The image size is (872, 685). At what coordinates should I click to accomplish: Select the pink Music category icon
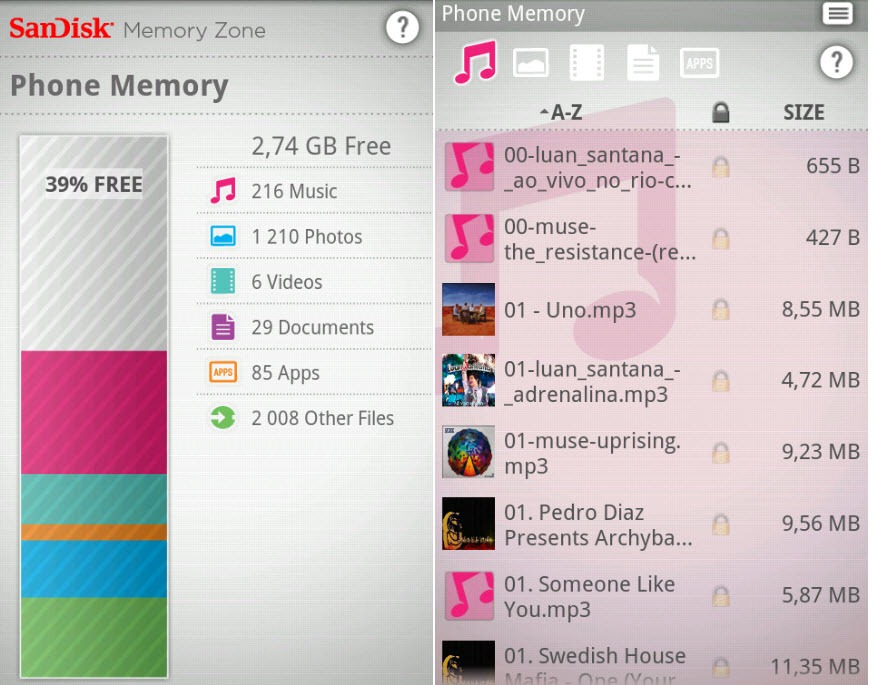click(475, 63)
